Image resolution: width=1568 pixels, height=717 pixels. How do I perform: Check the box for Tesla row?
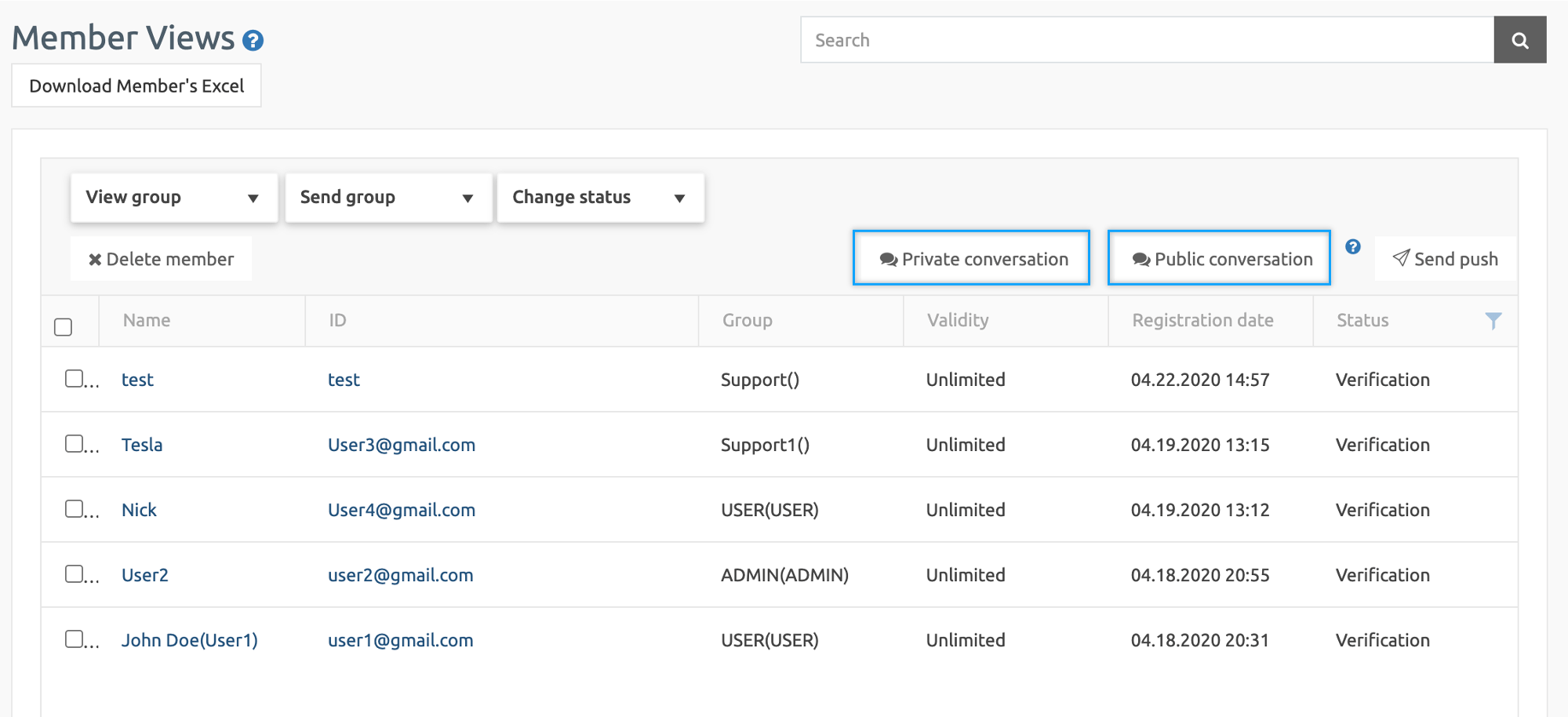(x=74, y=444)
